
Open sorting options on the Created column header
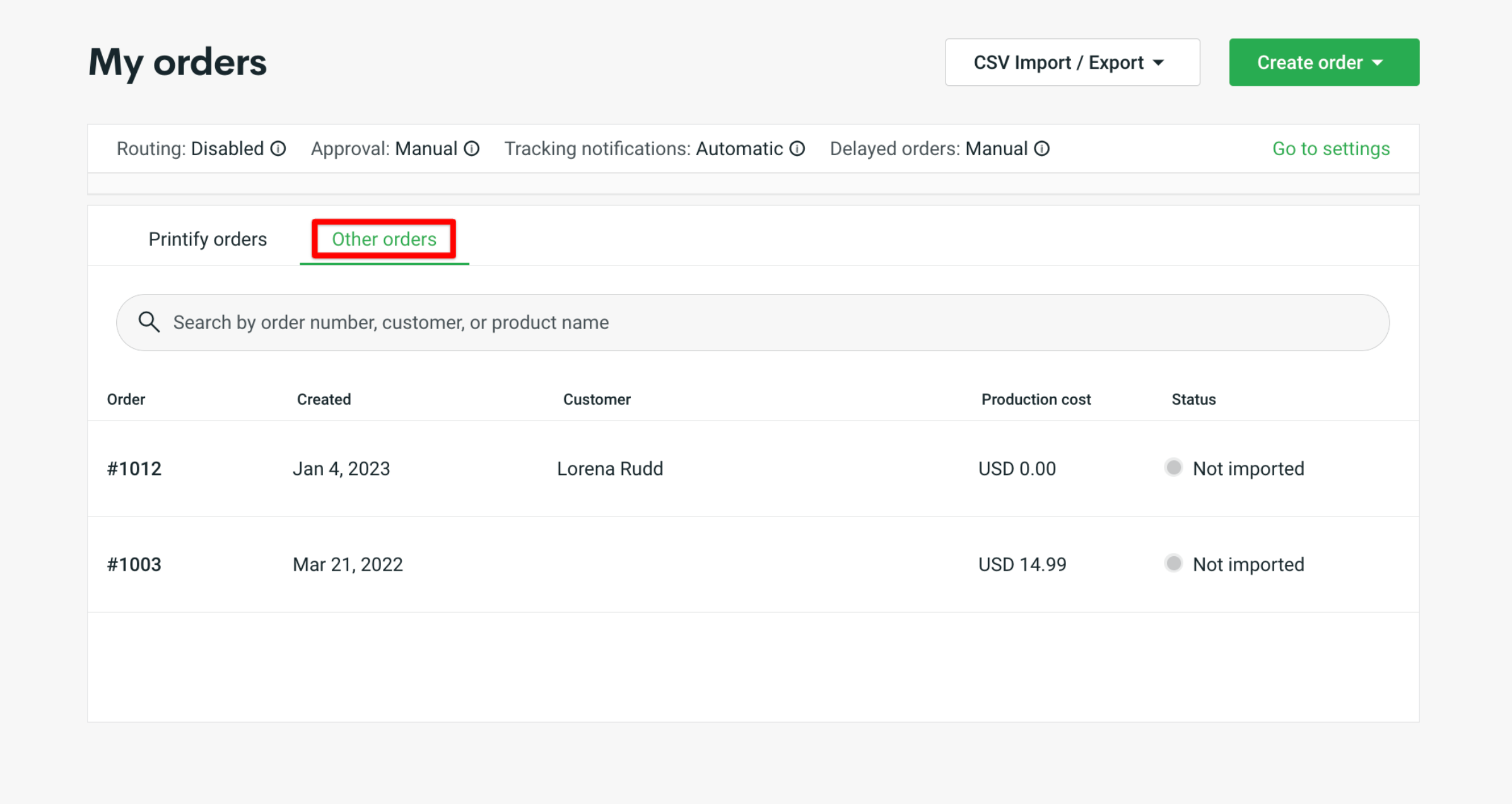tap(324, 399)
